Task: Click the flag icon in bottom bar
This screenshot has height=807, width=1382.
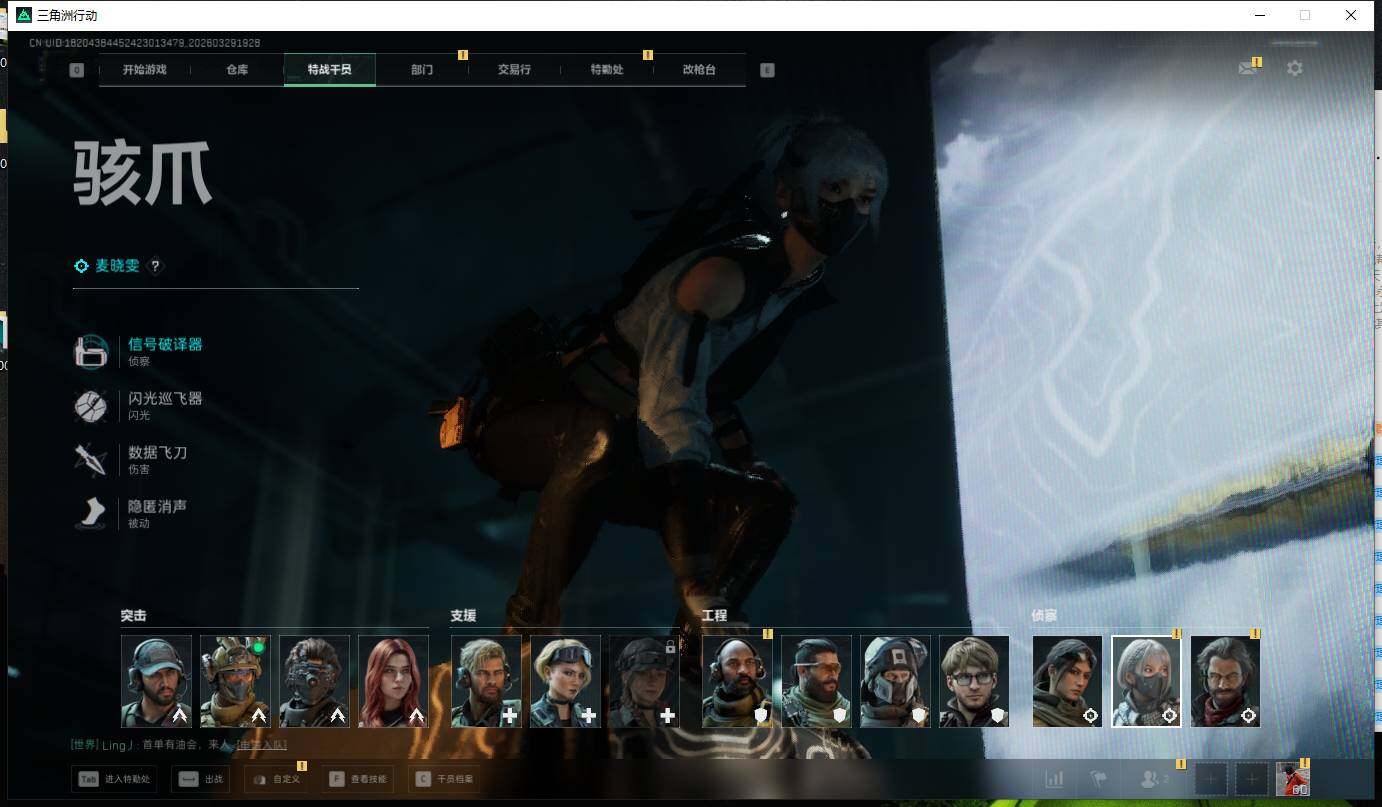Action: tap(1098, 779)
